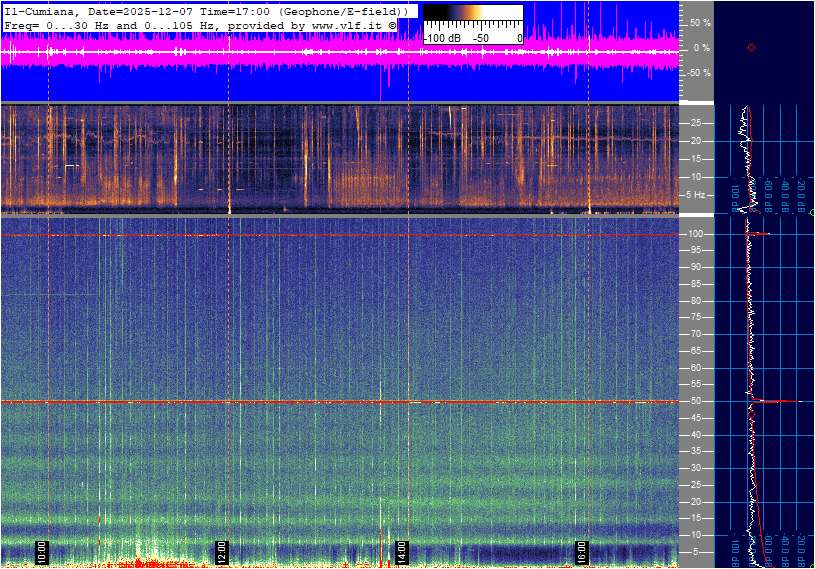Viewport: 815px width, 569px height.
Task: Click the 25 Hz tick on upper spectrogram axis
Action: [695, 123]
